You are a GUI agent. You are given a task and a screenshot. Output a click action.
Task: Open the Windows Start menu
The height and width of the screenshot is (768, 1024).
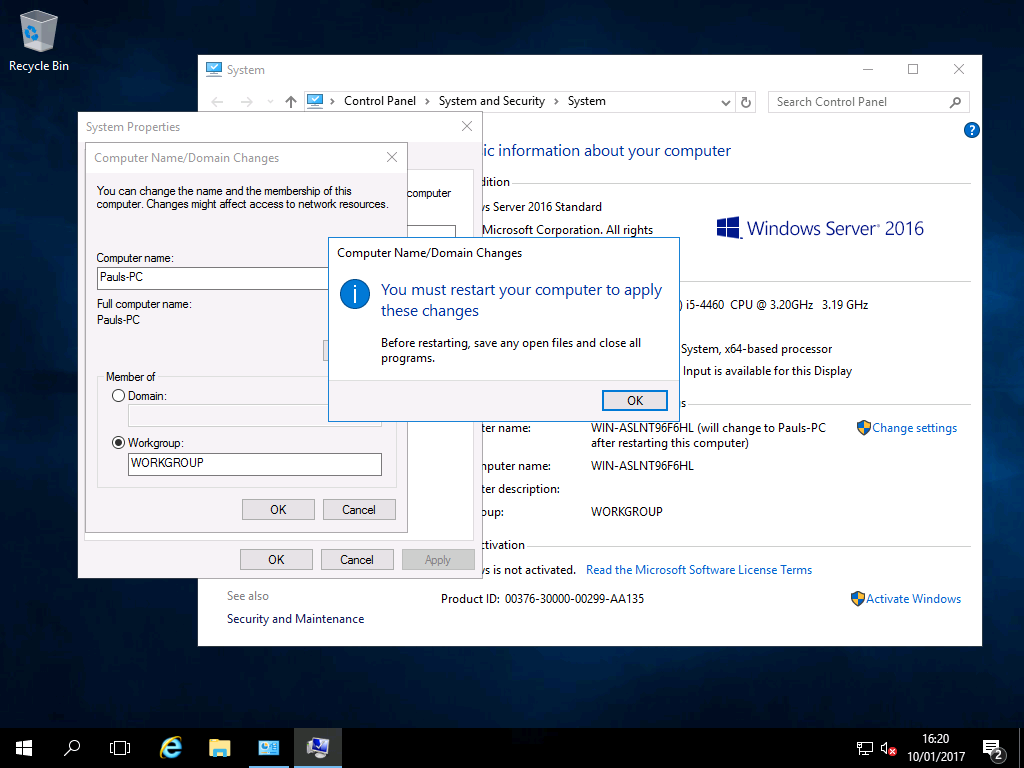[x=24, y=748]
